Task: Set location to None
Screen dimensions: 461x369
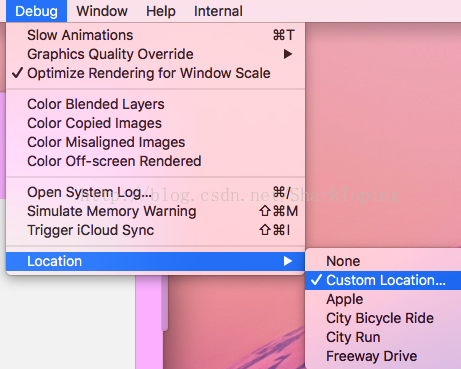Action: [383, 261]
